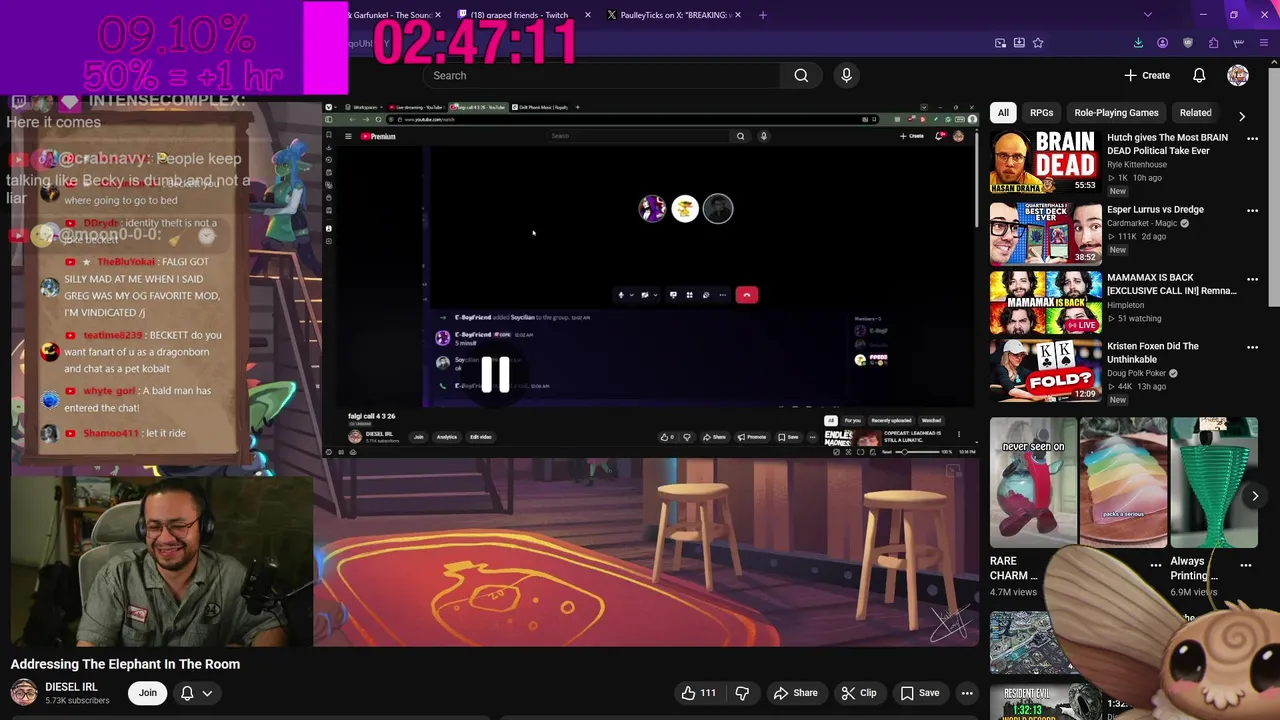
Task: Save the video to a playlist
Action: [920, 693]
